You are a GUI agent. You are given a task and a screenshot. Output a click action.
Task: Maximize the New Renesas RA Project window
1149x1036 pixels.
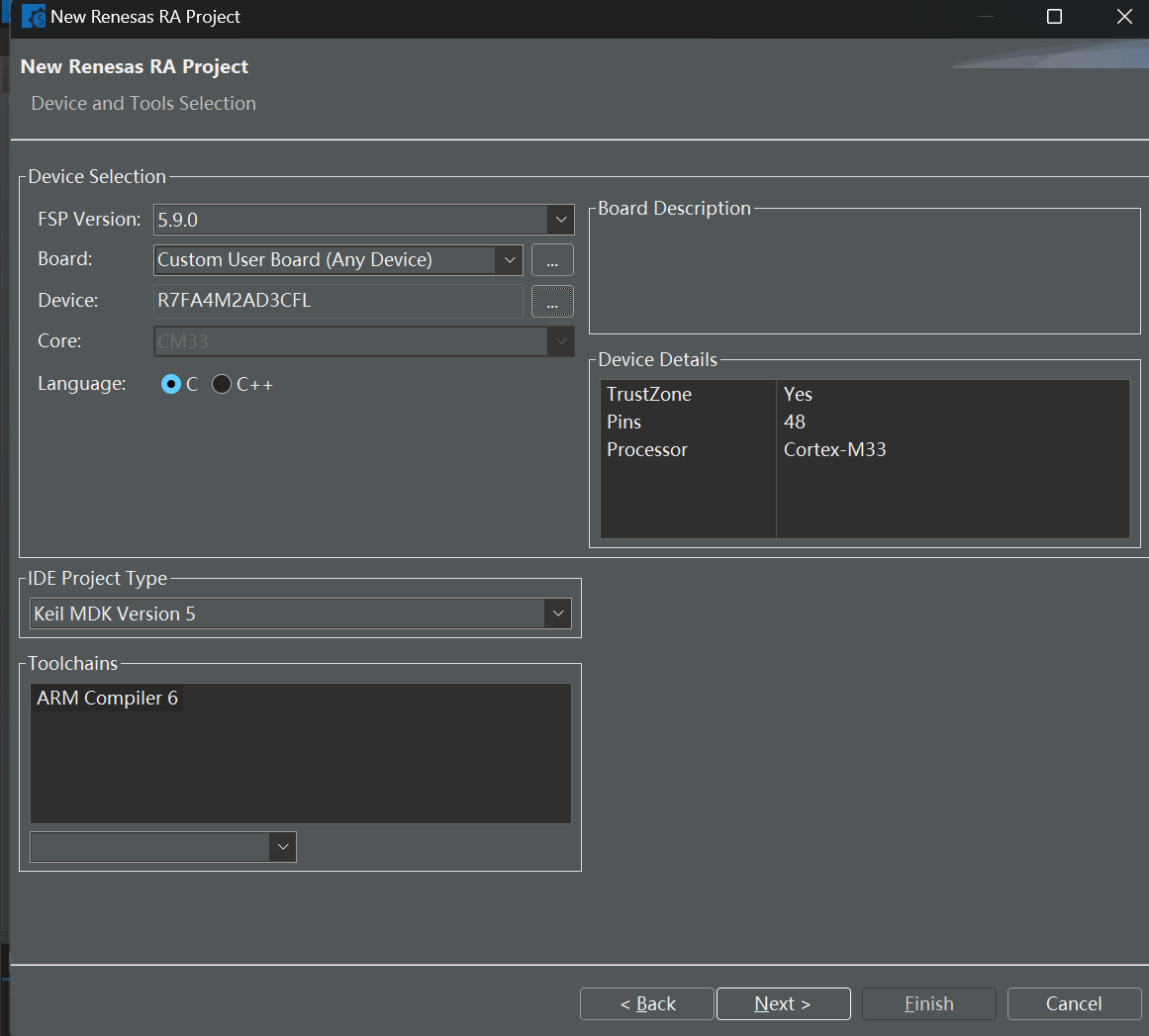pyautogui.click(x=1054, y=16)
